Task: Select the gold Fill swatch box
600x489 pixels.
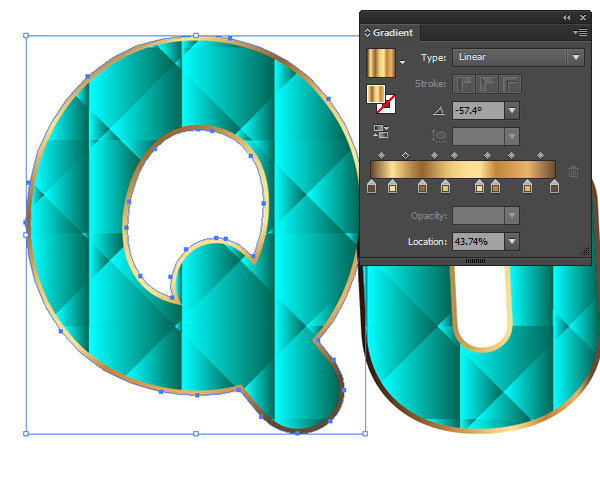Action: point(376,94)
